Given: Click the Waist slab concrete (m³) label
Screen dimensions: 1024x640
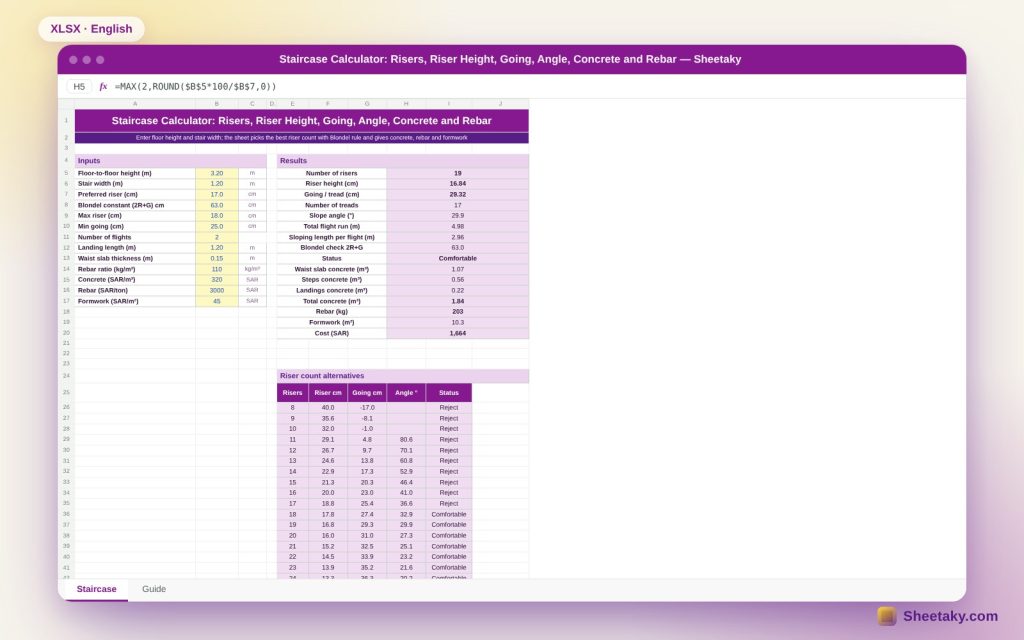Looking at the screenshot, I should 332,269.
